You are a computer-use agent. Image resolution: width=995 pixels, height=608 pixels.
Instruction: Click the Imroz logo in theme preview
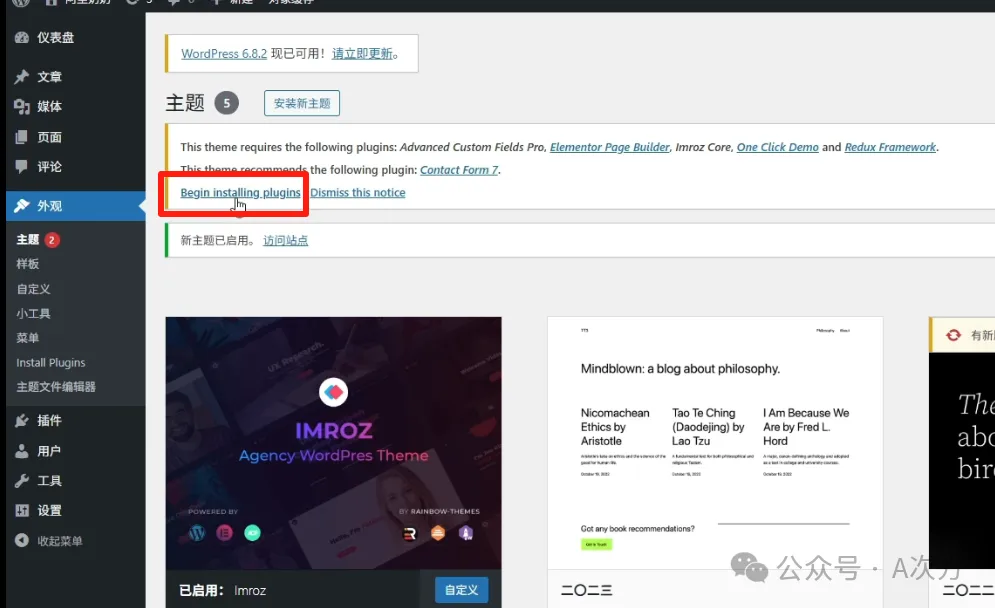333,392
